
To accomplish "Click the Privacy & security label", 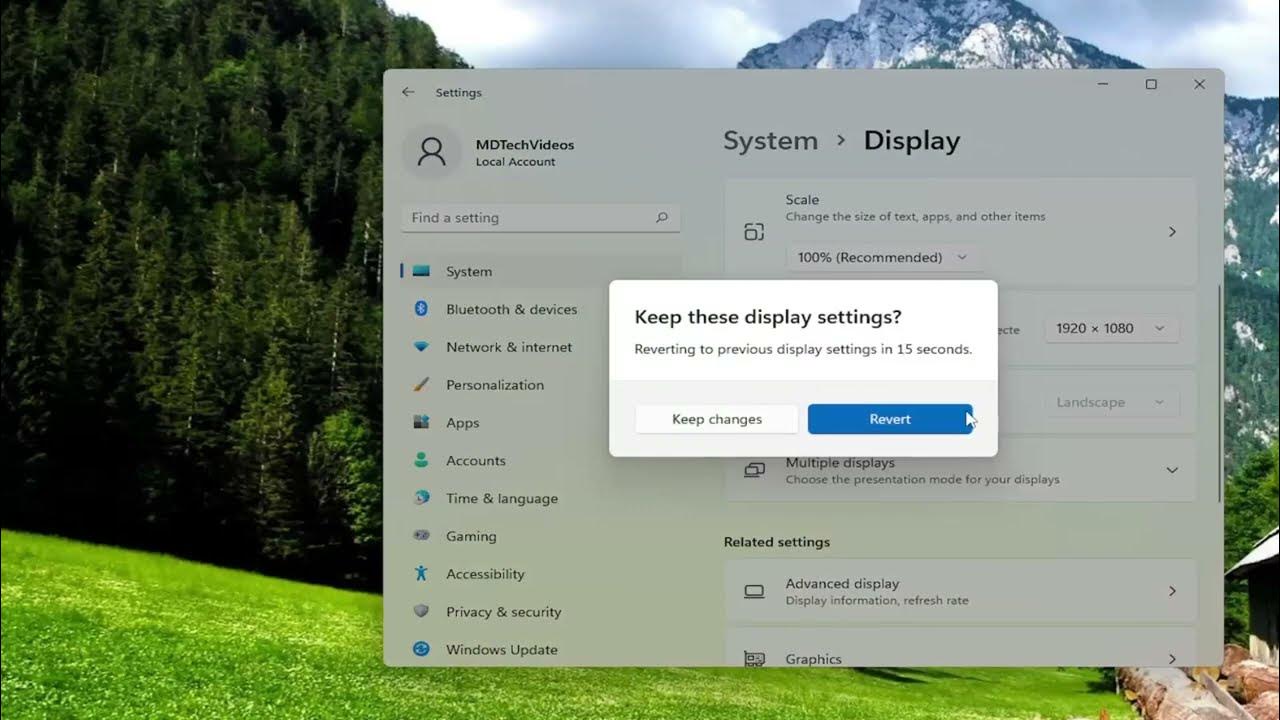I will (504, 612).
